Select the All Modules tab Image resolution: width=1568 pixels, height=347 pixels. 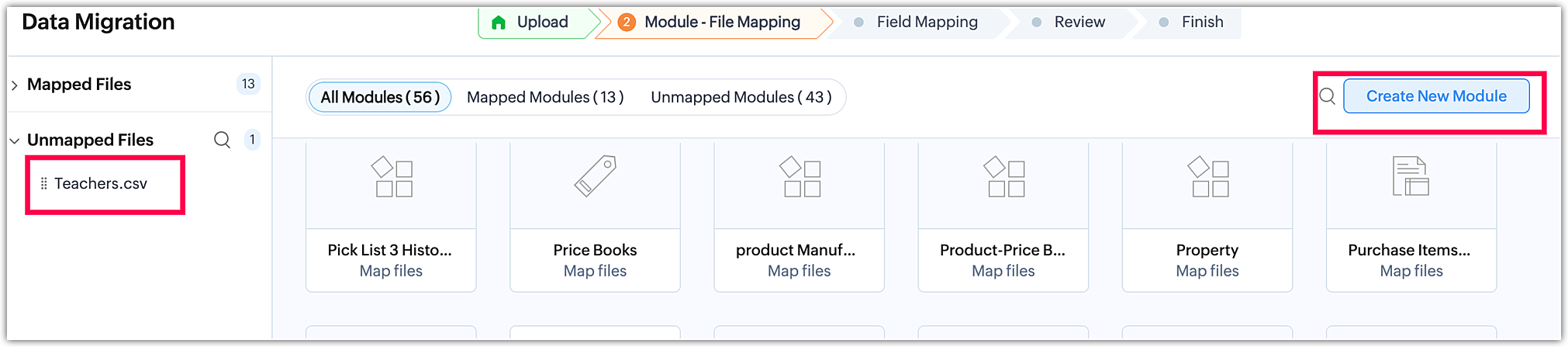[x=380, y=97]
